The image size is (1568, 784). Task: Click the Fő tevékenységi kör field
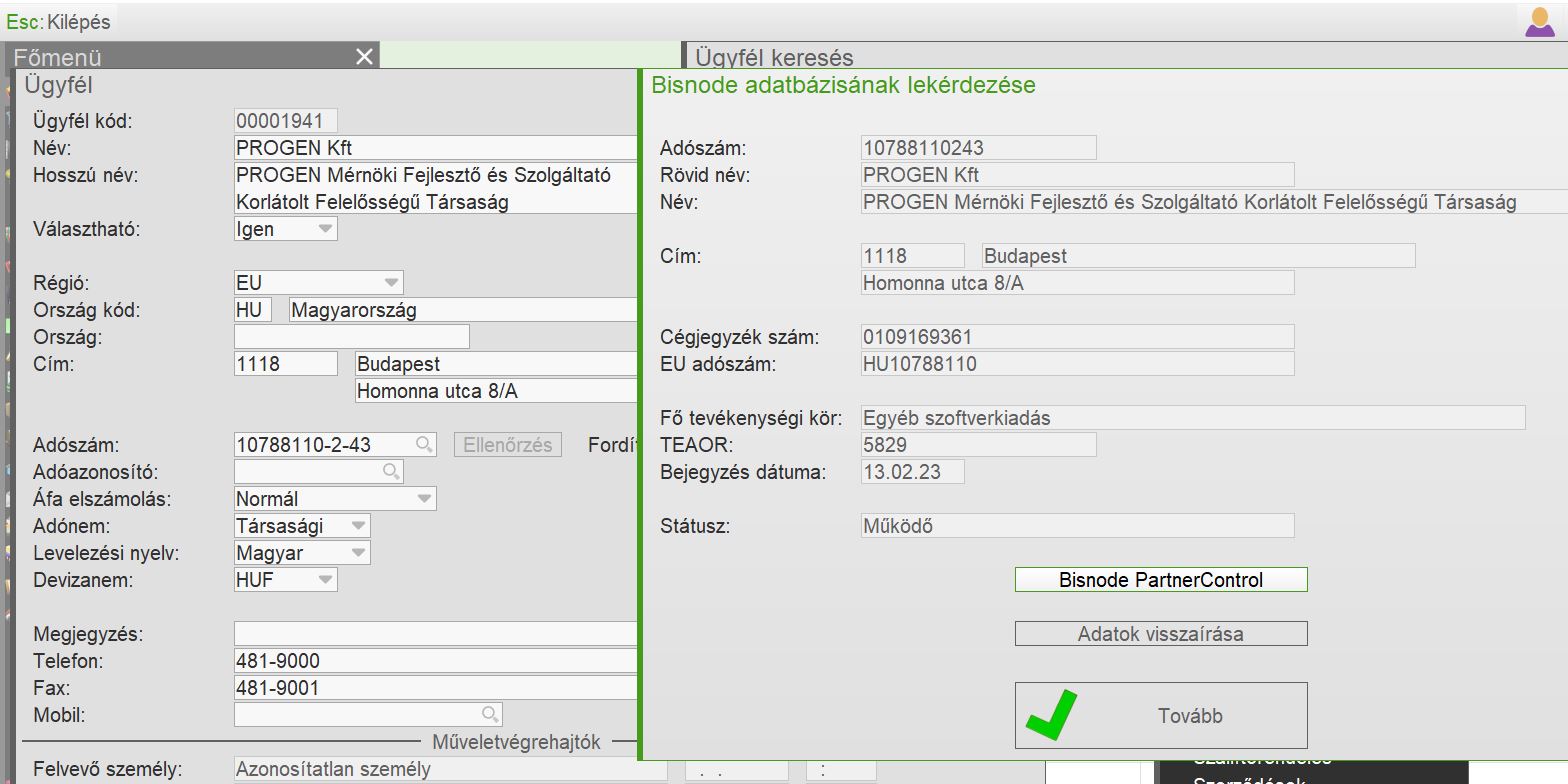coord(1193,418)
